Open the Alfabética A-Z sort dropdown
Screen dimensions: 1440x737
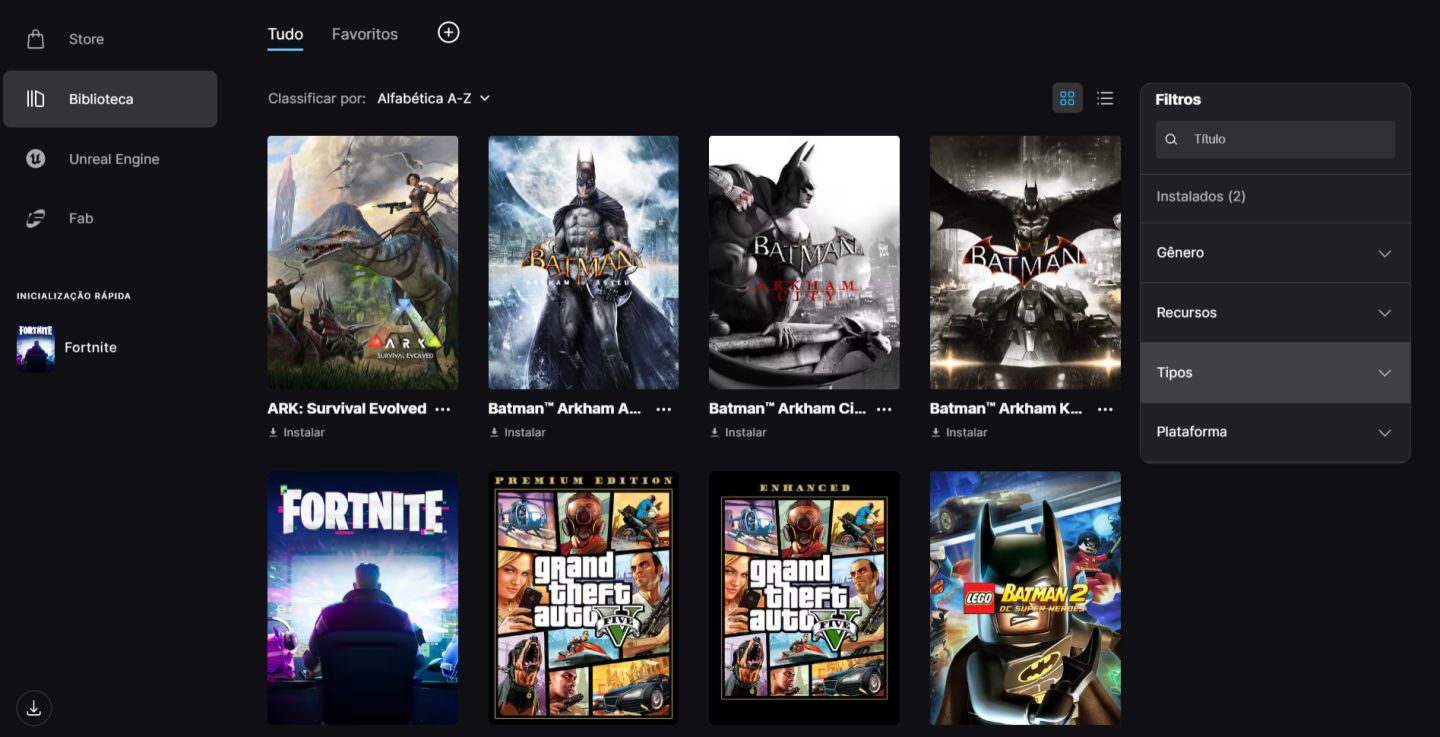(434, 98)
